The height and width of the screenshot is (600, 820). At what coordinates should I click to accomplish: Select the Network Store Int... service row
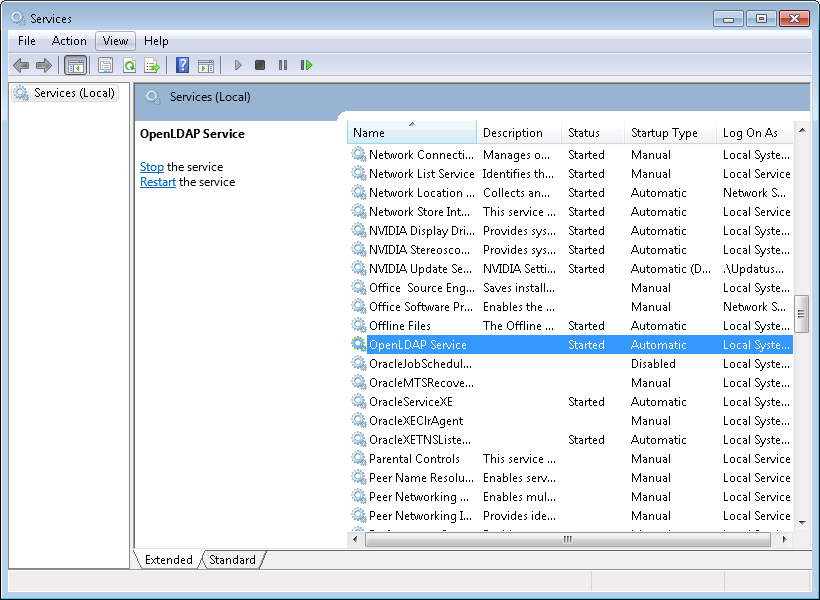pos(570,211)
